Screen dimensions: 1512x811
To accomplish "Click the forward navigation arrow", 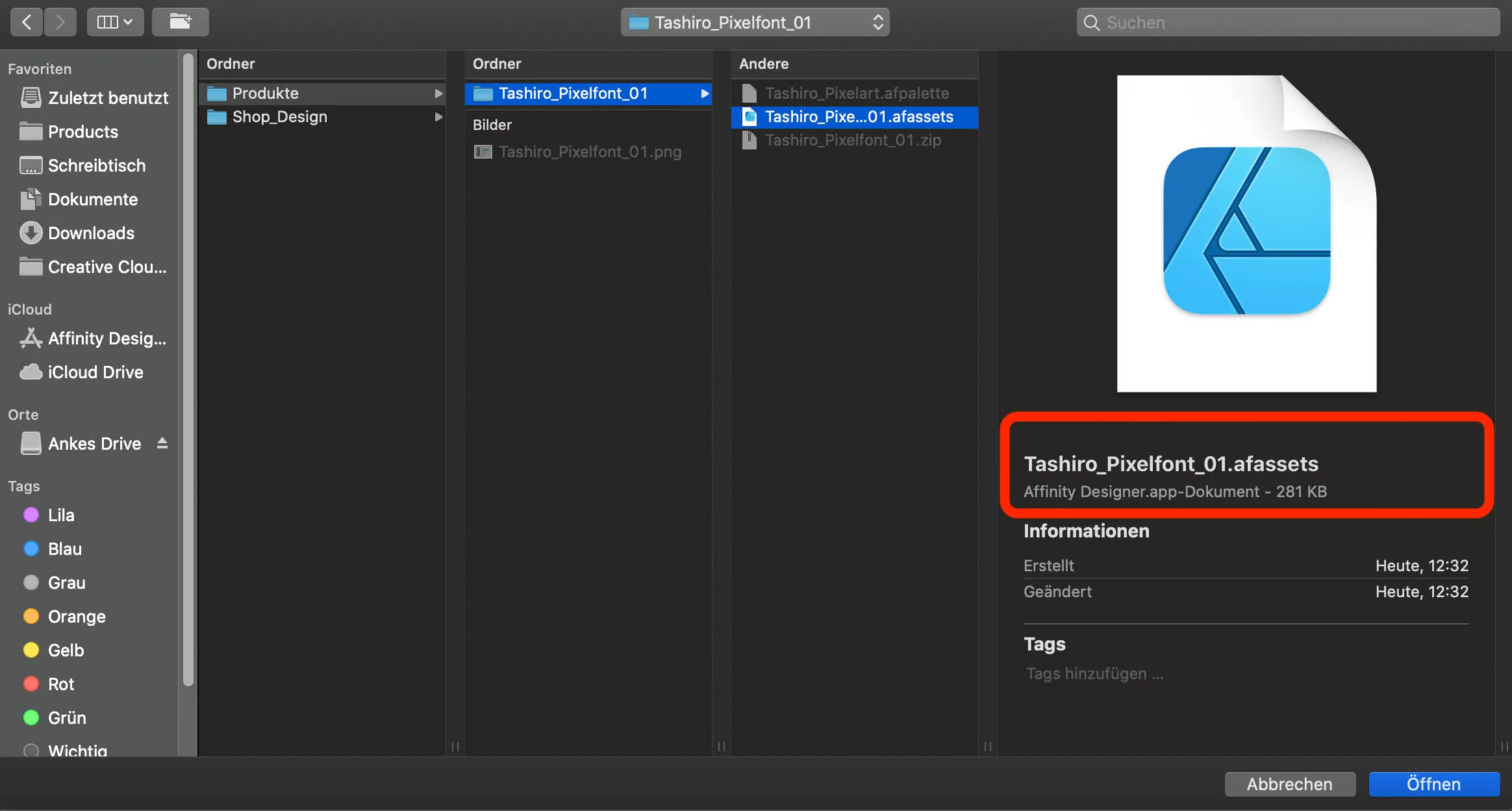I will tap(60, 22).
